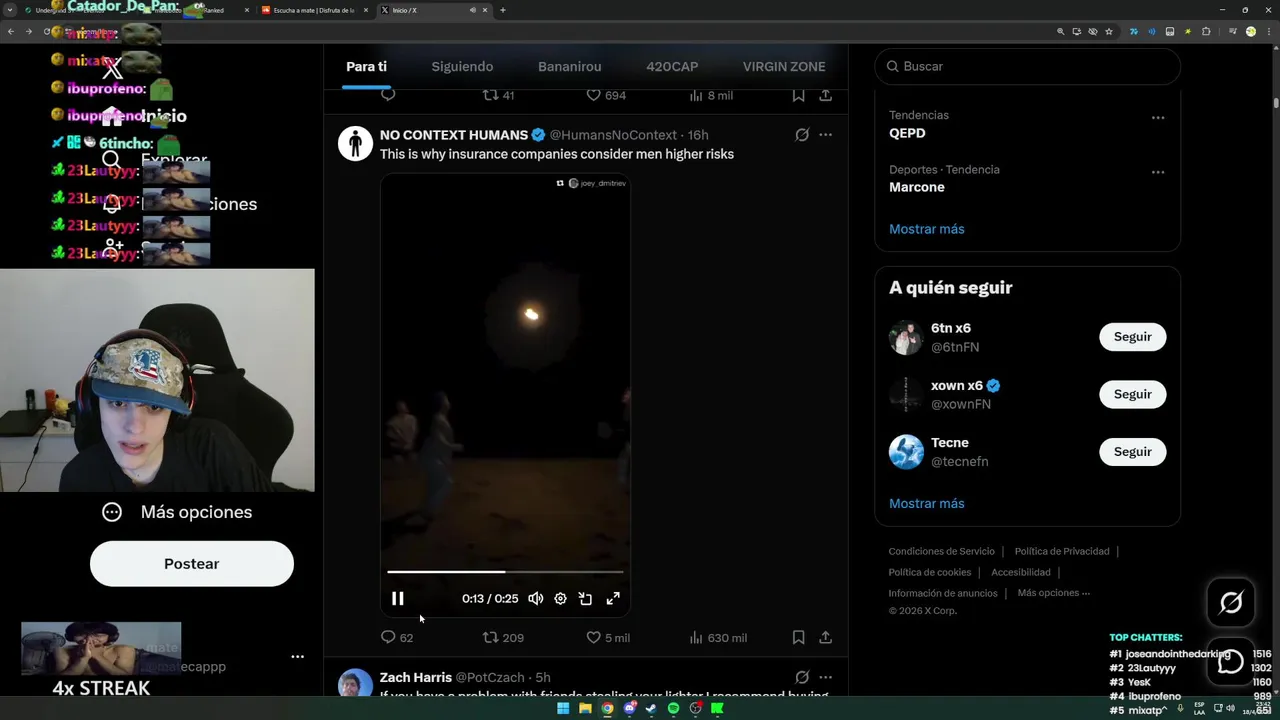1280x720 pixels.
Task: Seek on the video progress bar
Action: click(x=505, y=572)
